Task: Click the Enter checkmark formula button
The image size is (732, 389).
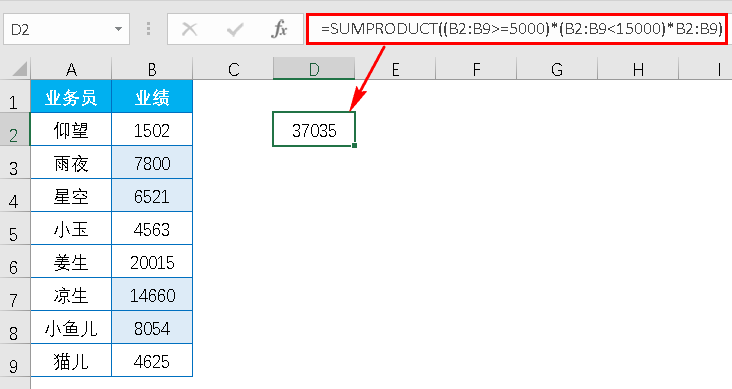Action: tap(234, 29)
